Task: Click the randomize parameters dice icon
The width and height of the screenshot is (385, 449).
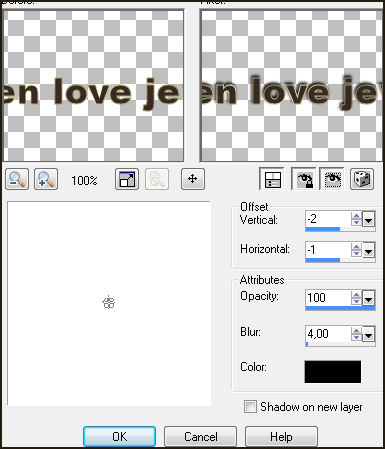Action: click(362, 179)
